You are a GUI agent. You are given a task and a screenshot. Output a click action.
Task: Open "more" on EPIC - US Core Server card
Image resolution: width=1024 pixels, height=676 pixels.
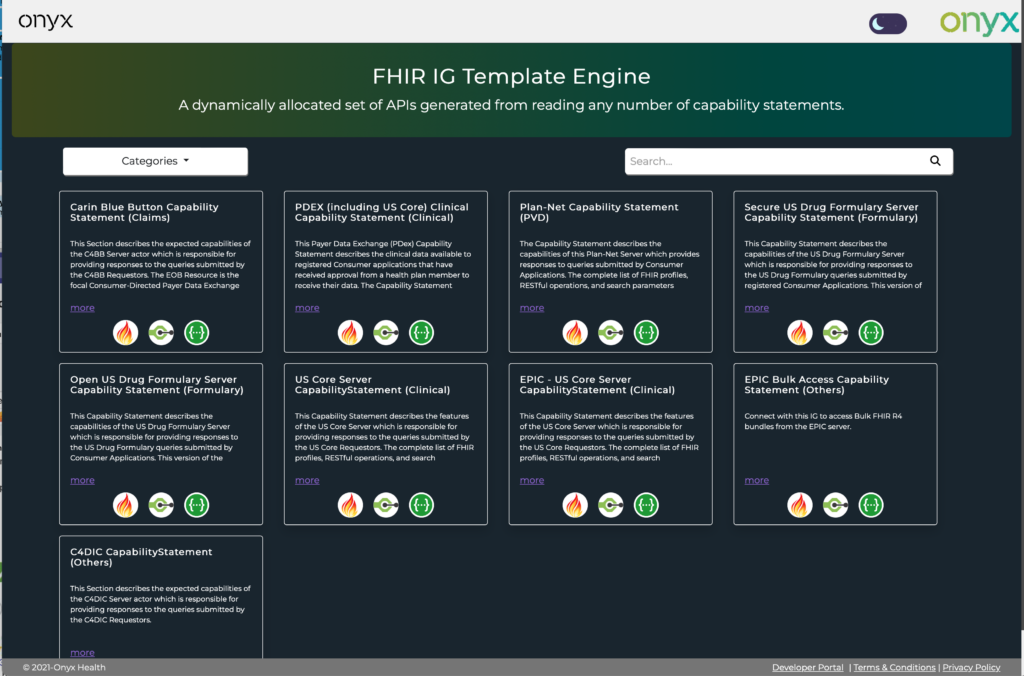pos(532,480)
